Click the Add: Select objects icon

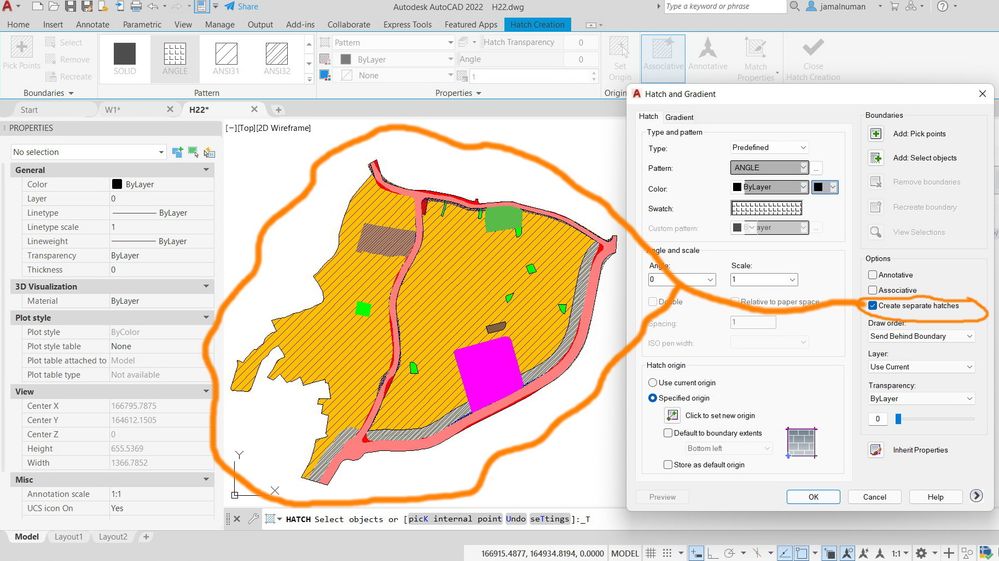coord(876,158)
